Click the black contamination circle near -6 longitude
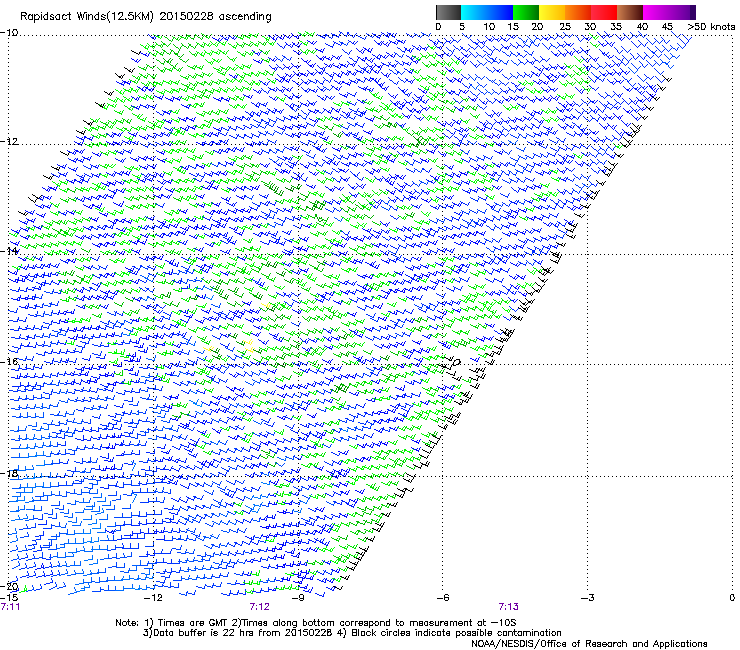 click(x=456, y=363)
